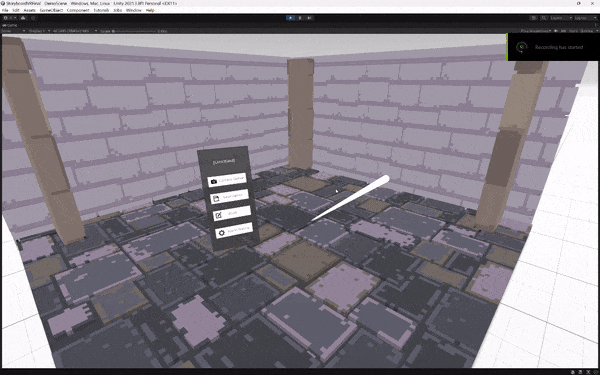Click the version control icon beside the cloud

(x=33, y=18)
